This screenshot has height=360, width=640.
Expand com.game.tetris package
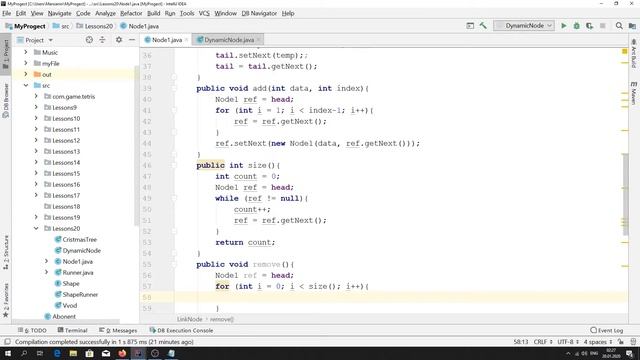[x=36, y=96]
